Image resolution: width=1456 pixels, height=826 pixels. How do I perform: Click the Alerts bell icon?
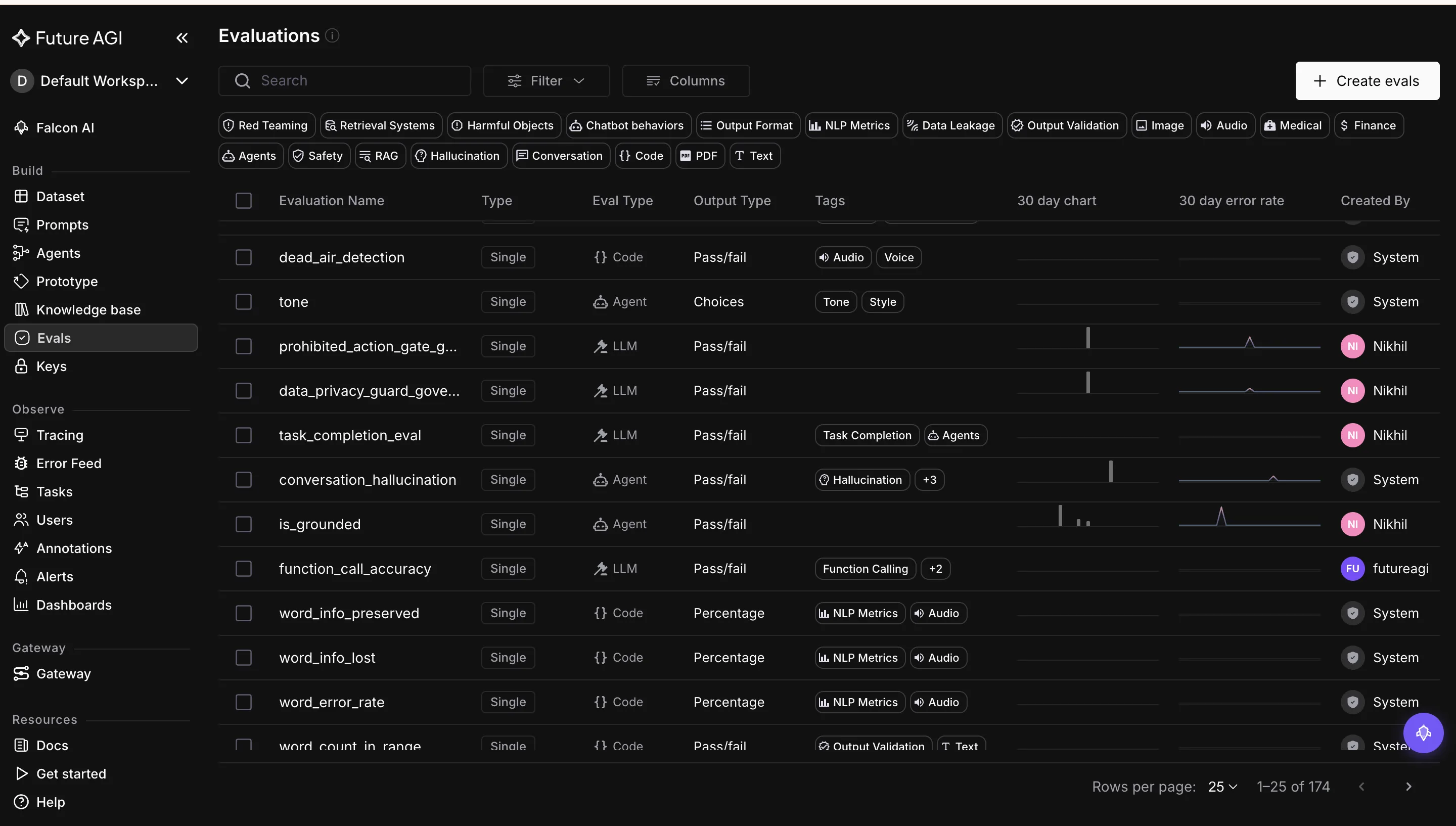pos(21,577)
